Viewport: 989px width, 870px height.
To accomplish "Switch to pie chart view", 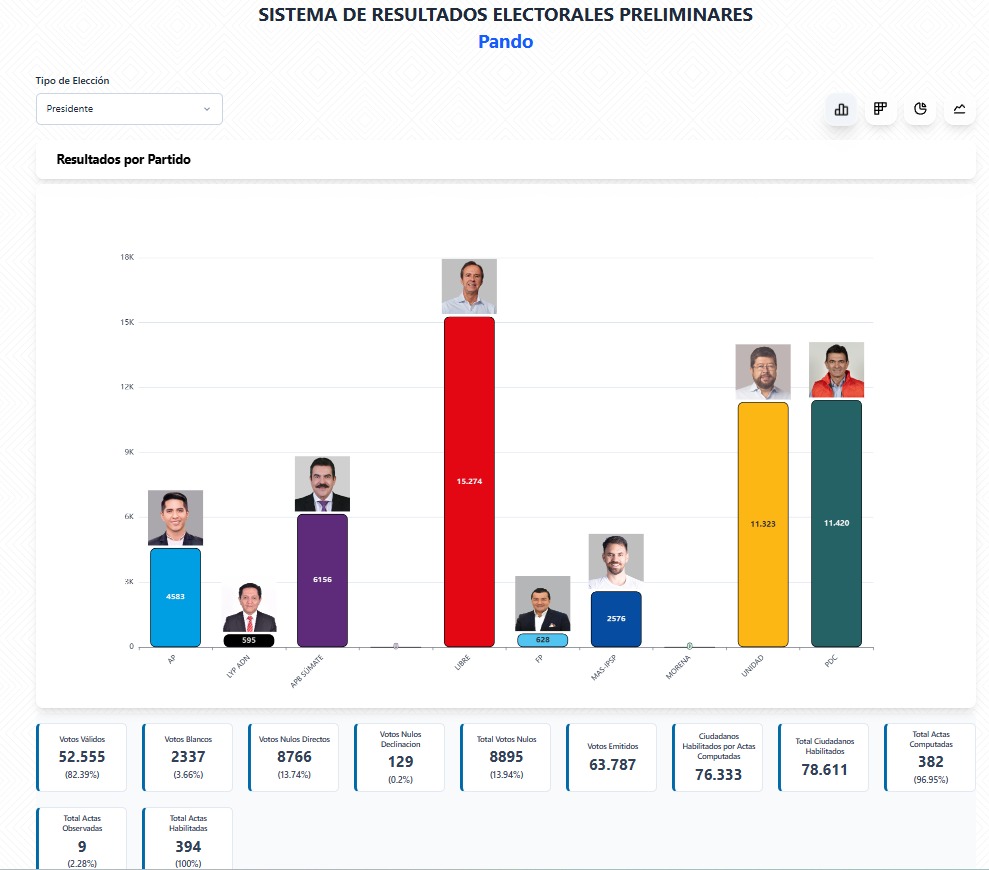I will point(920,109).
